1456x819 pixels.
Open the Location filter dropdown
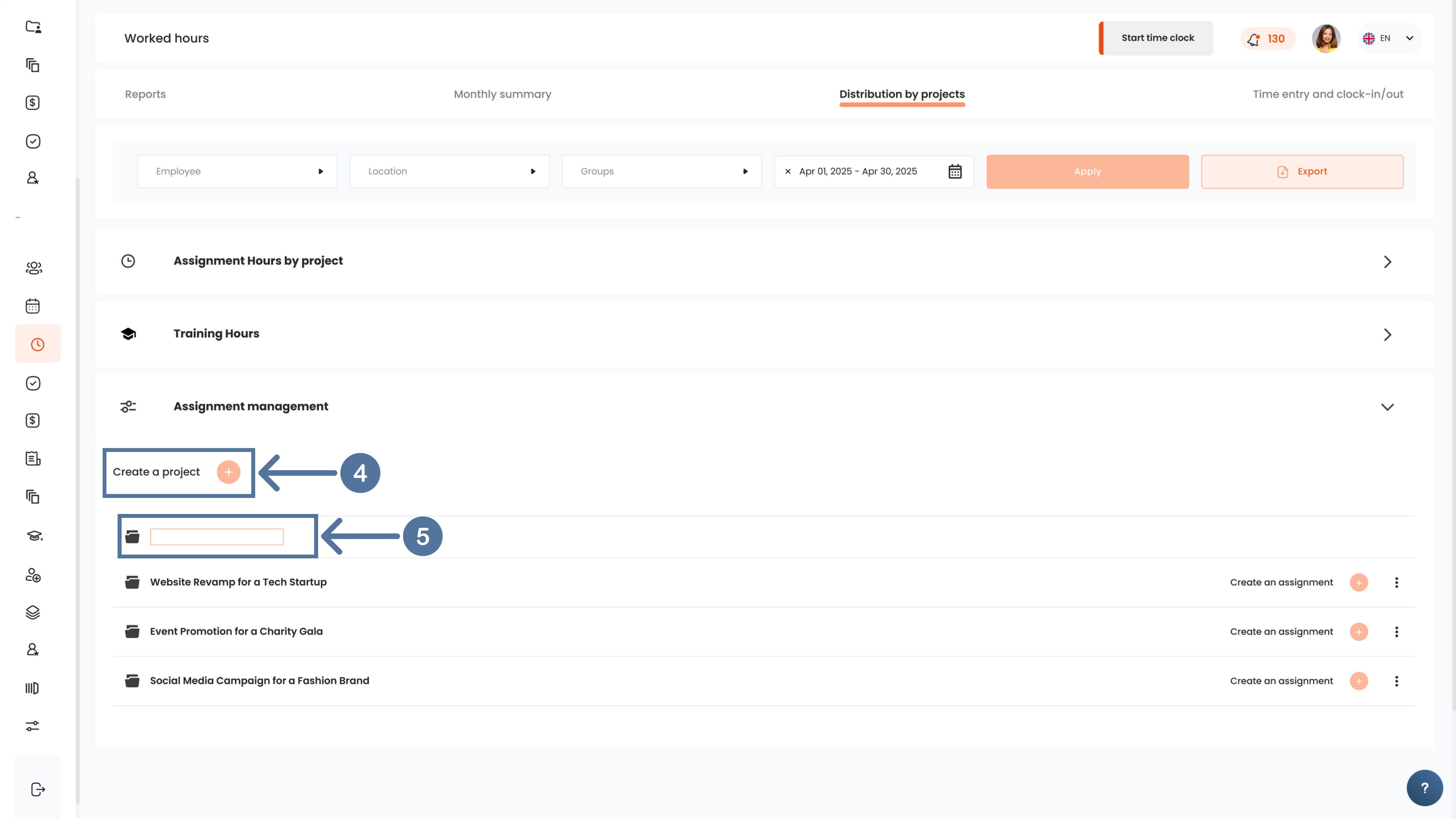449,171
